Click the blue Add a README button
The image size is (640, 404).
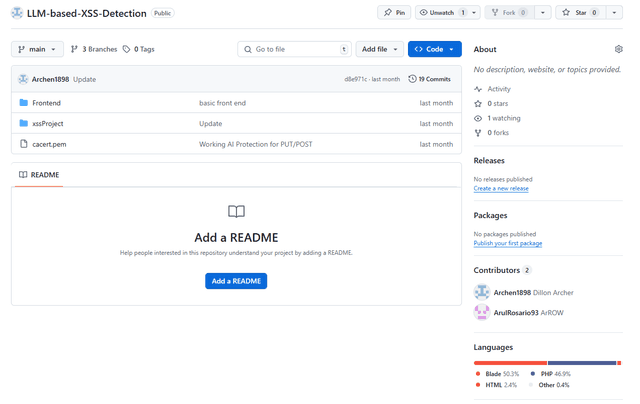tap(236, 281)
